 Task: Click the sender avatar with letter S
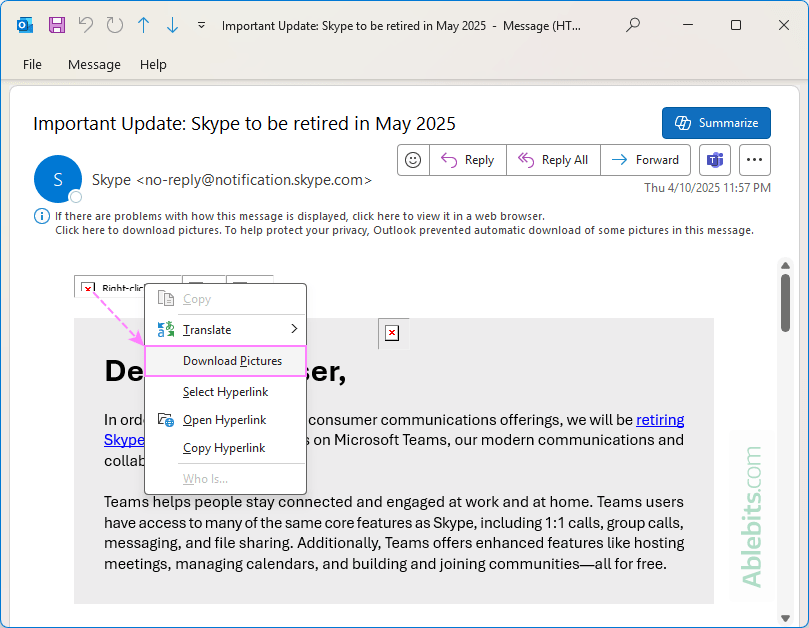coord(58,179)
